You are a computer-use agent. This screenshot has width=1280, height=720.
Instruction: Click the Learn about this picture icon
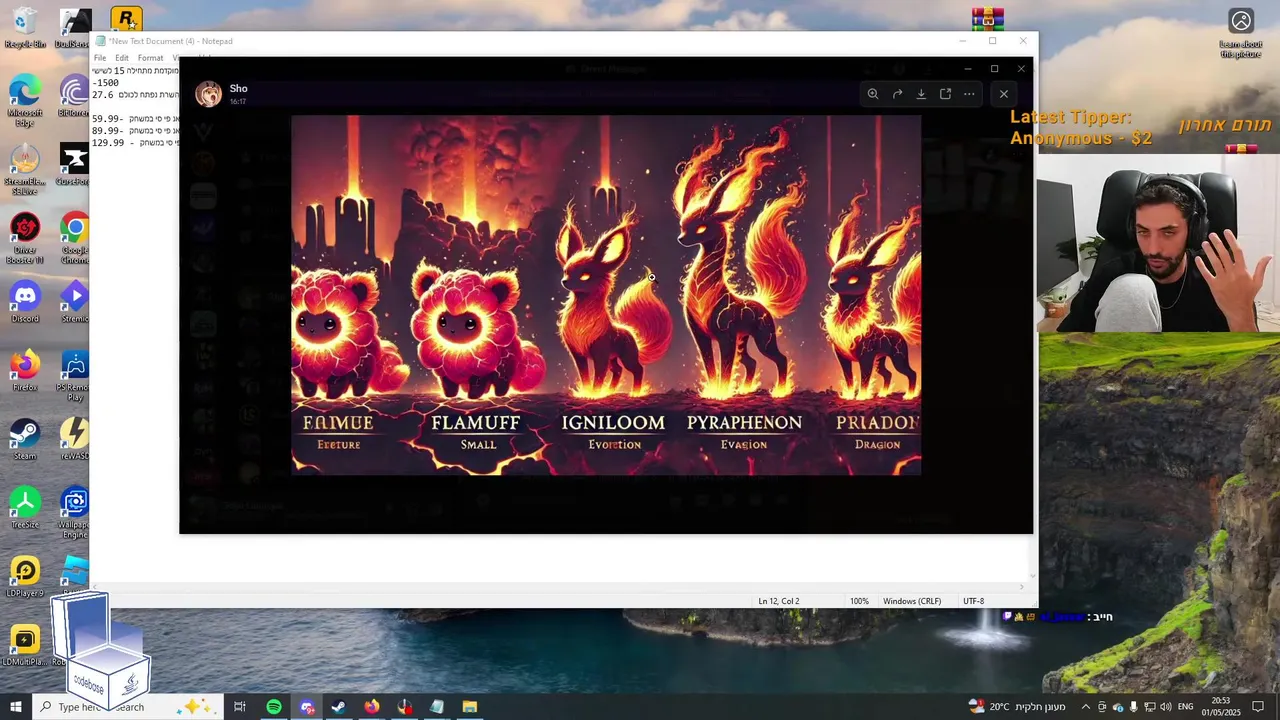pos(1241,33)
